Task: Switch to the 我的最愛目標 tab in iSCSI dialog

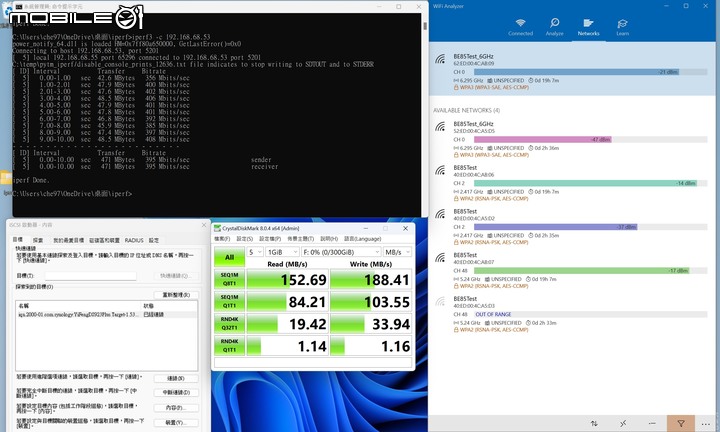Action: click(68, 240)
